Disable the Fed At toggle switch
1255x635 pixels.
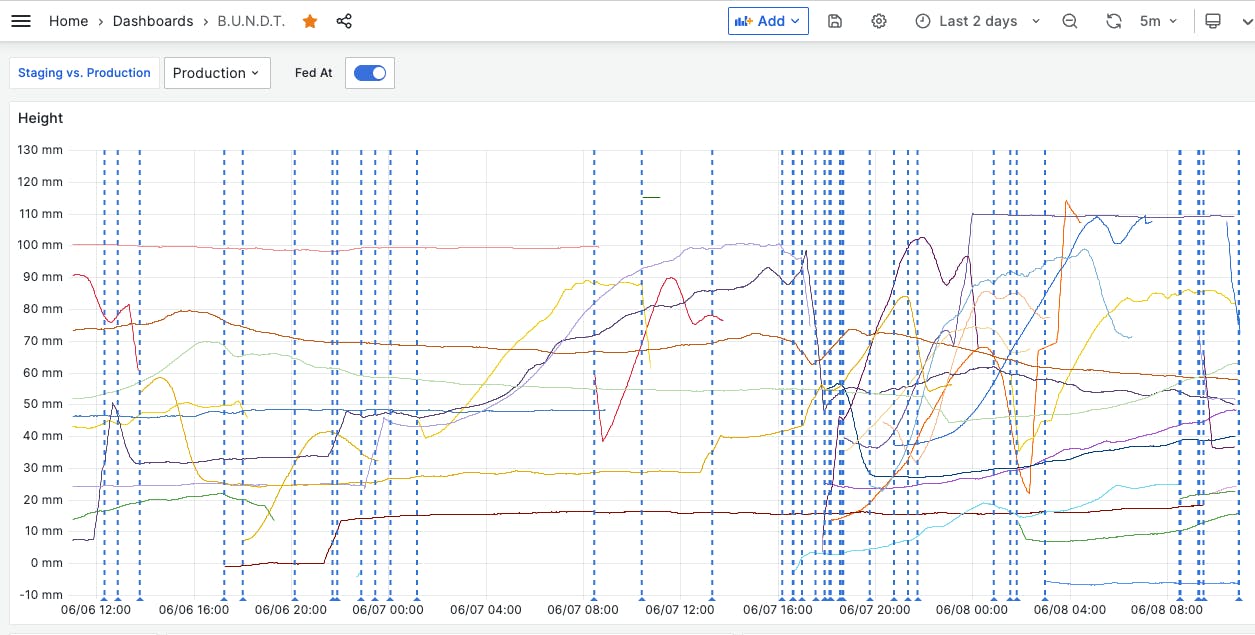pyautogui.click(x=370, y=73)
